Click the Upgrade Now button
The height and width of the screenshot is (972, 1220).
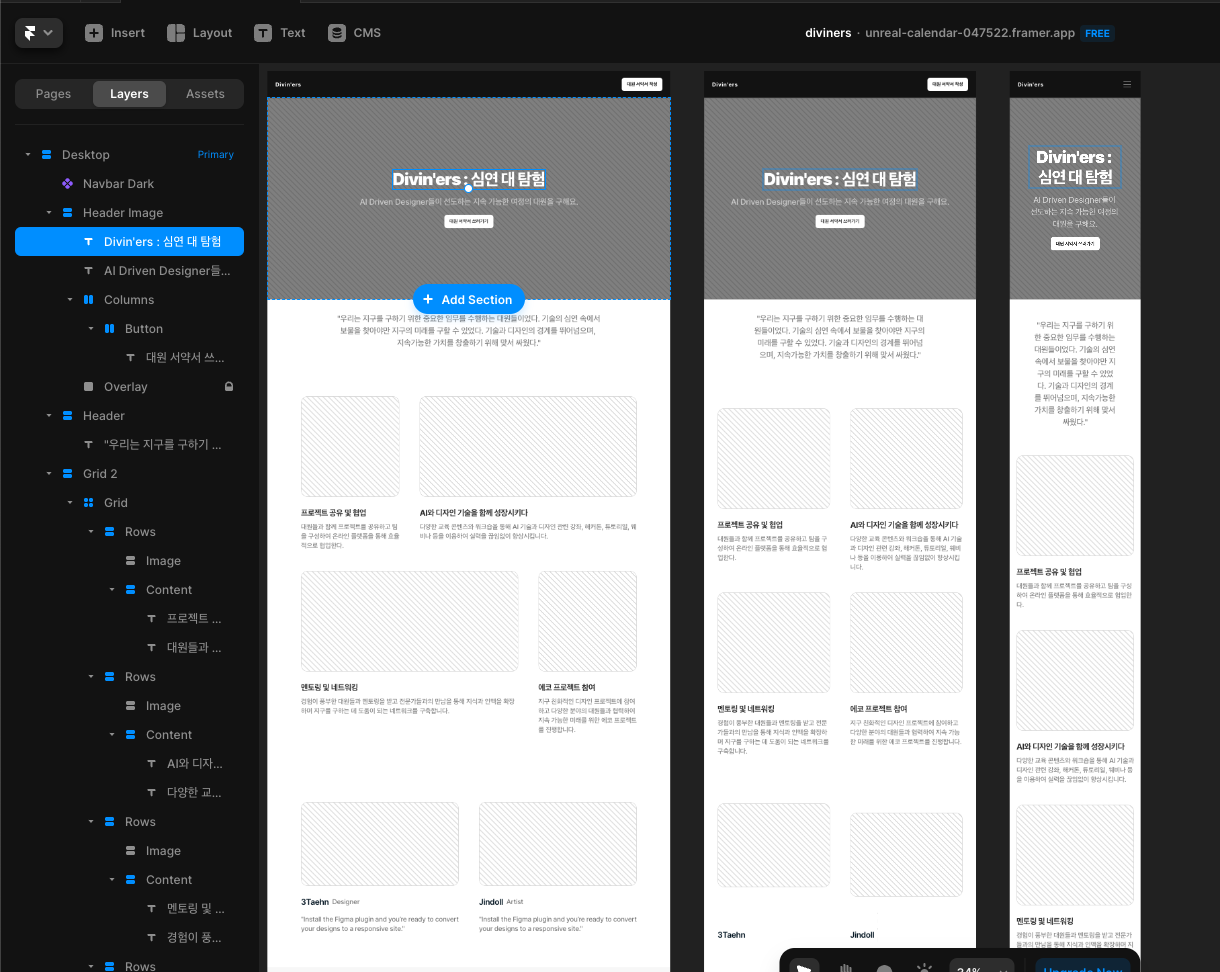point(1083,968)
